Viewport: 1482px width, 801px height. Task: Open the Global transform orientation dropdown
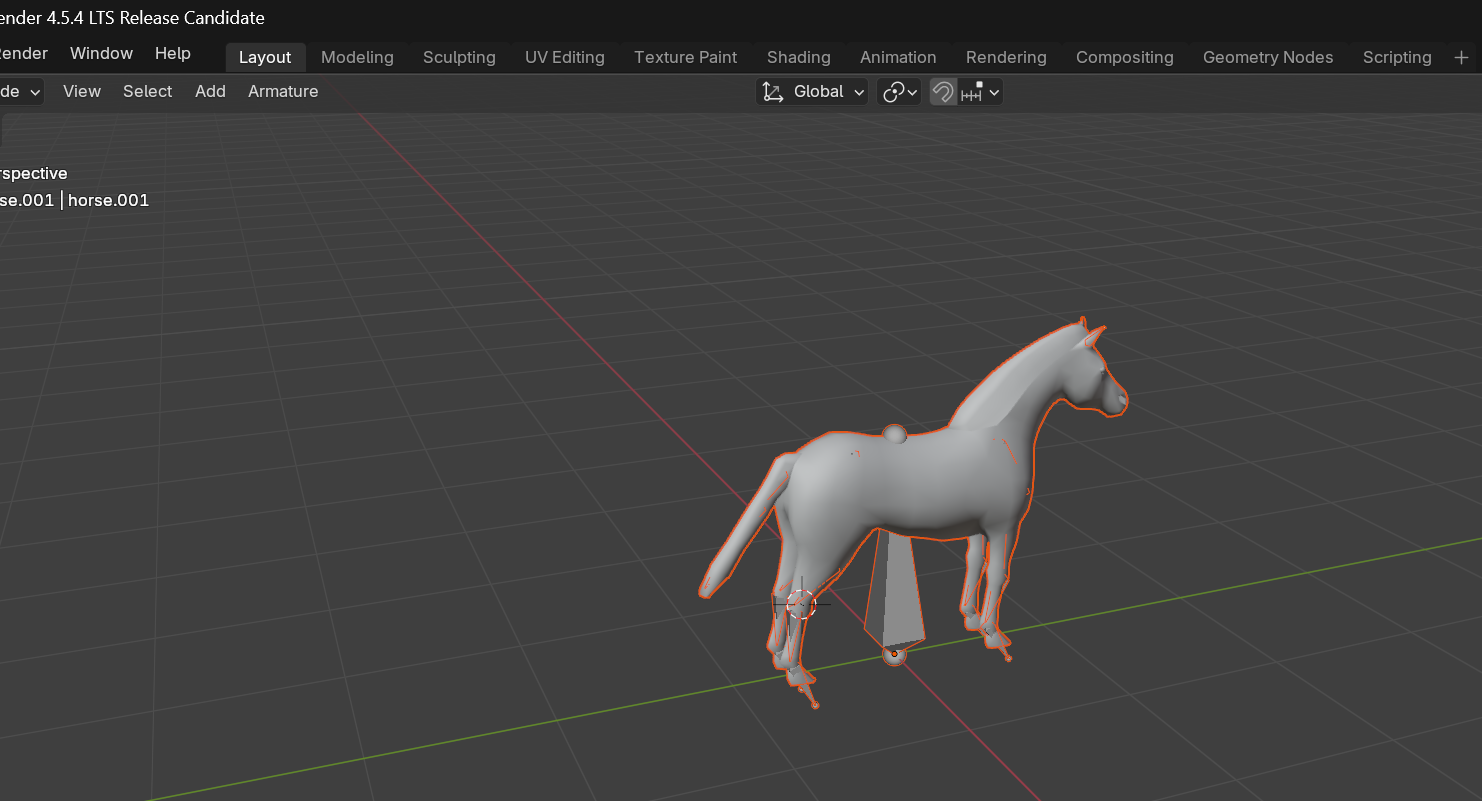(813, 92)
